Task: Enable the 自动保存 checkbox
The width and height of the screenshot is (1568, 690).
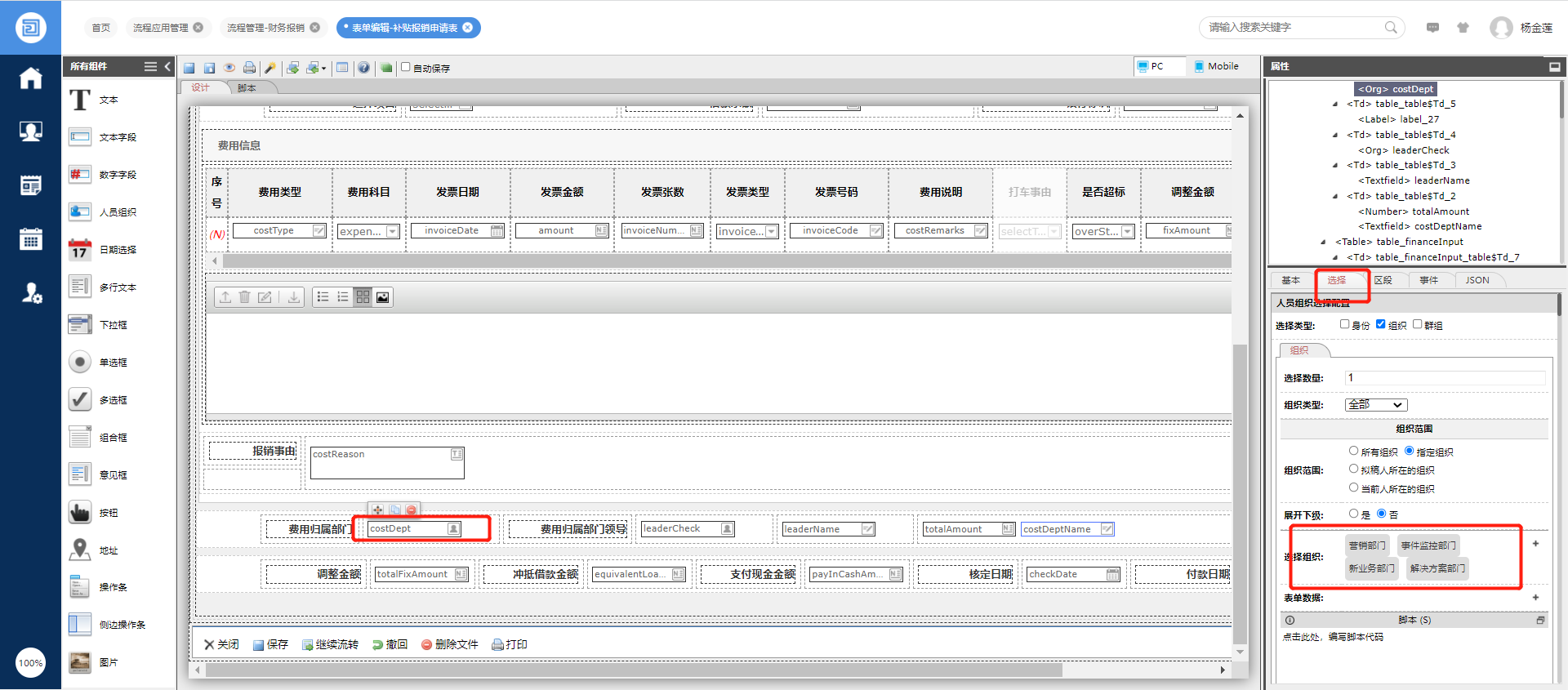Action: [x=406, y=67]
